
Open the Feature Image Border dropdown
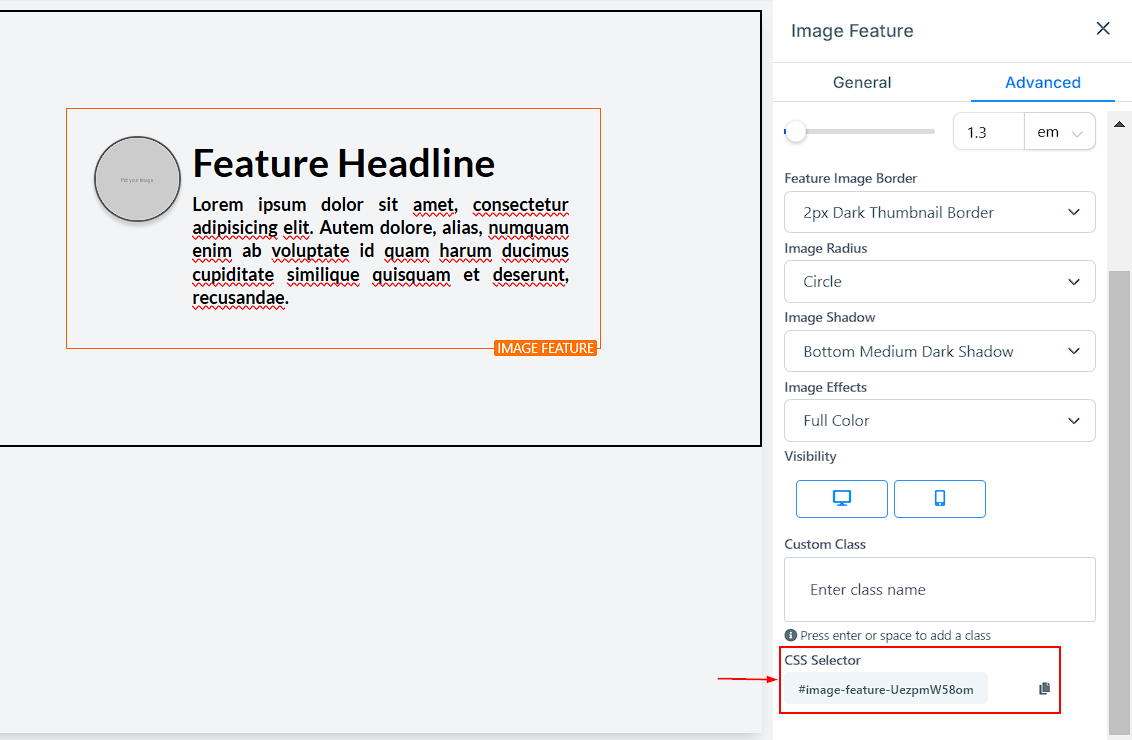coord(939,212)
